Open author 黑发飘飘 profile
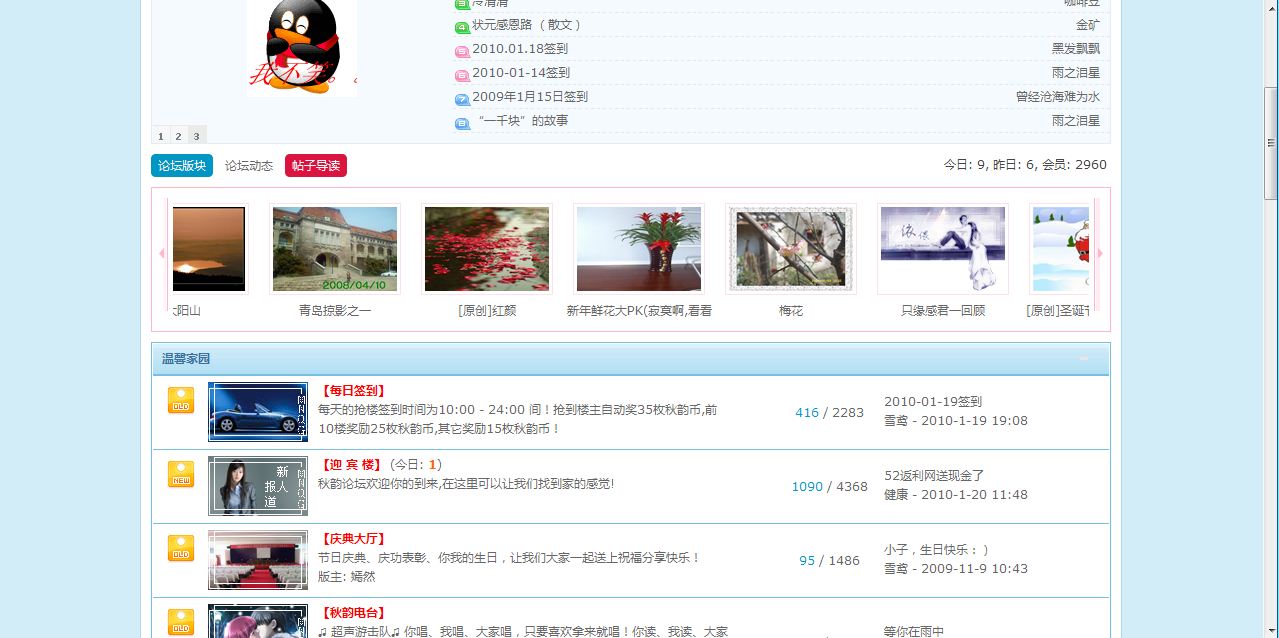 [1076, 49]
